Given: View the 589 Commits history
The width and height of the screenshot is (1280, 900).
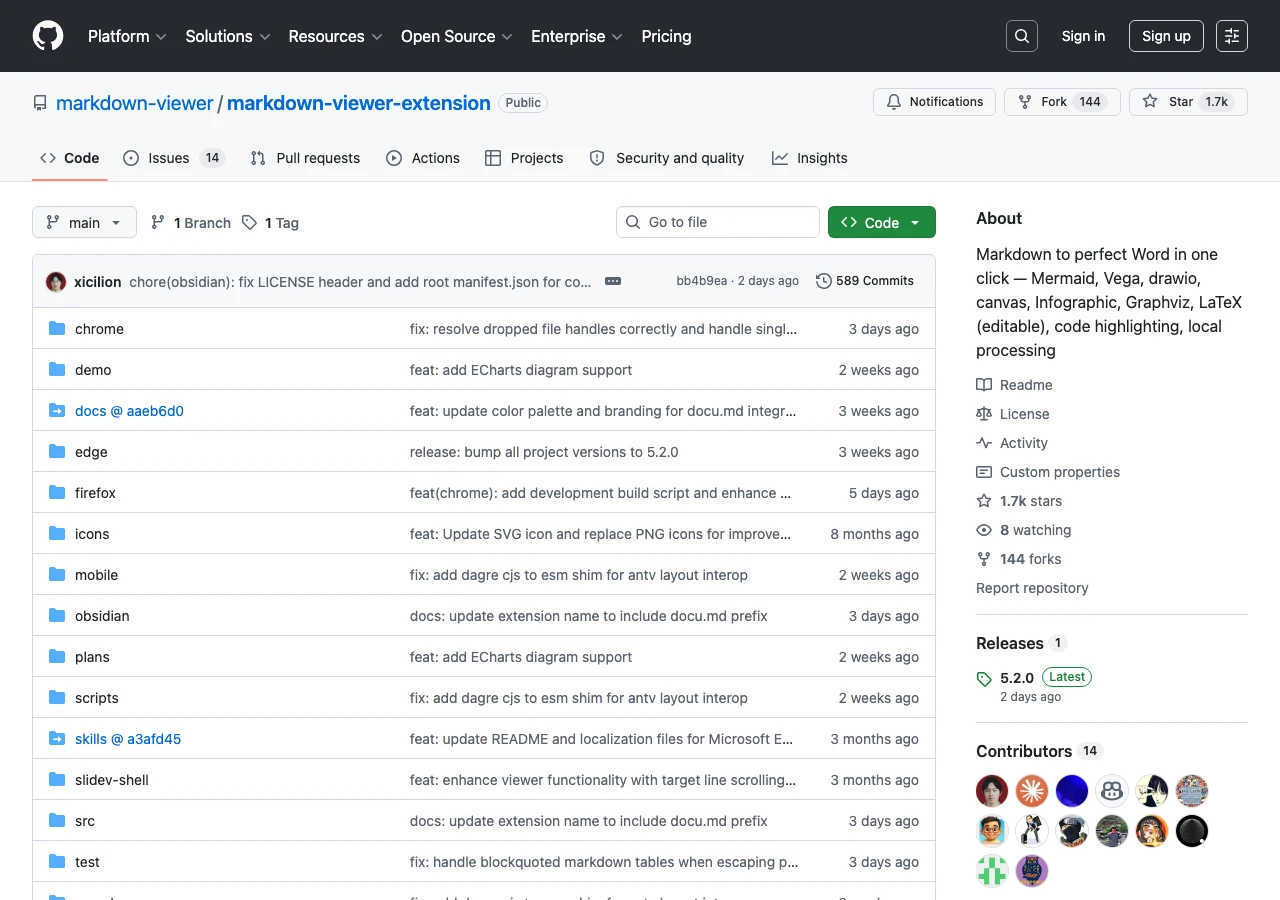Looking at the screenshot, I should pyautogui.click(x=865, y=281).
